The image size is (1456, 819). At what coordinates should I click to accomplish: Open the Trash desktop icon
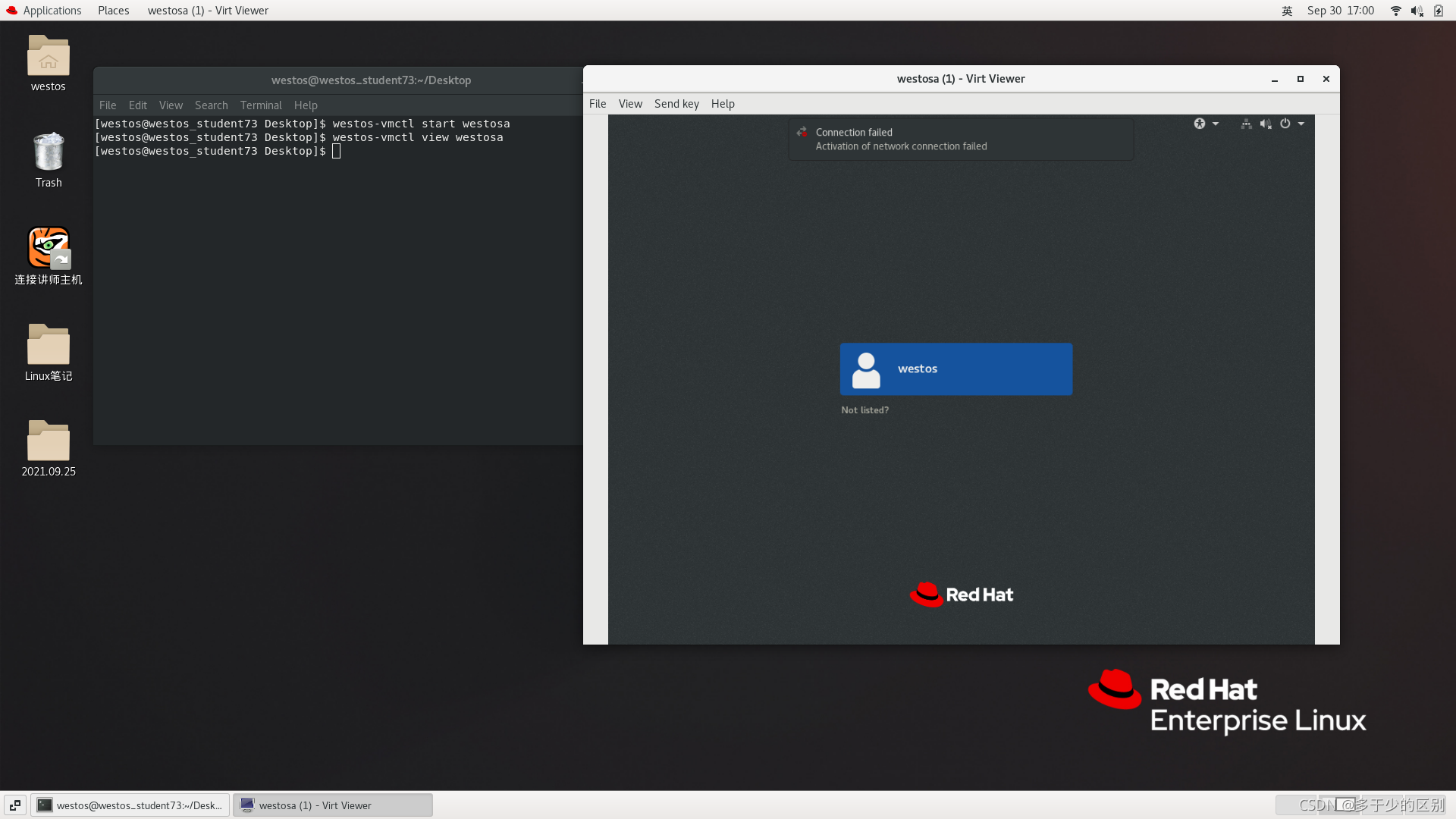(x=49, y=152)
